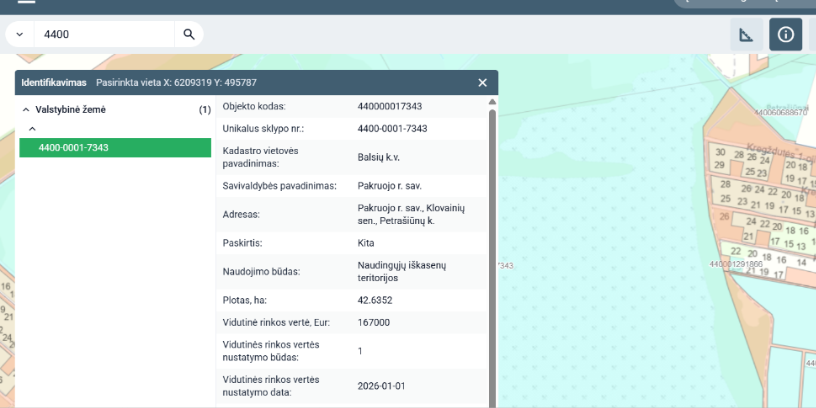Open the search type dropdown chevron

coord(20,34)
